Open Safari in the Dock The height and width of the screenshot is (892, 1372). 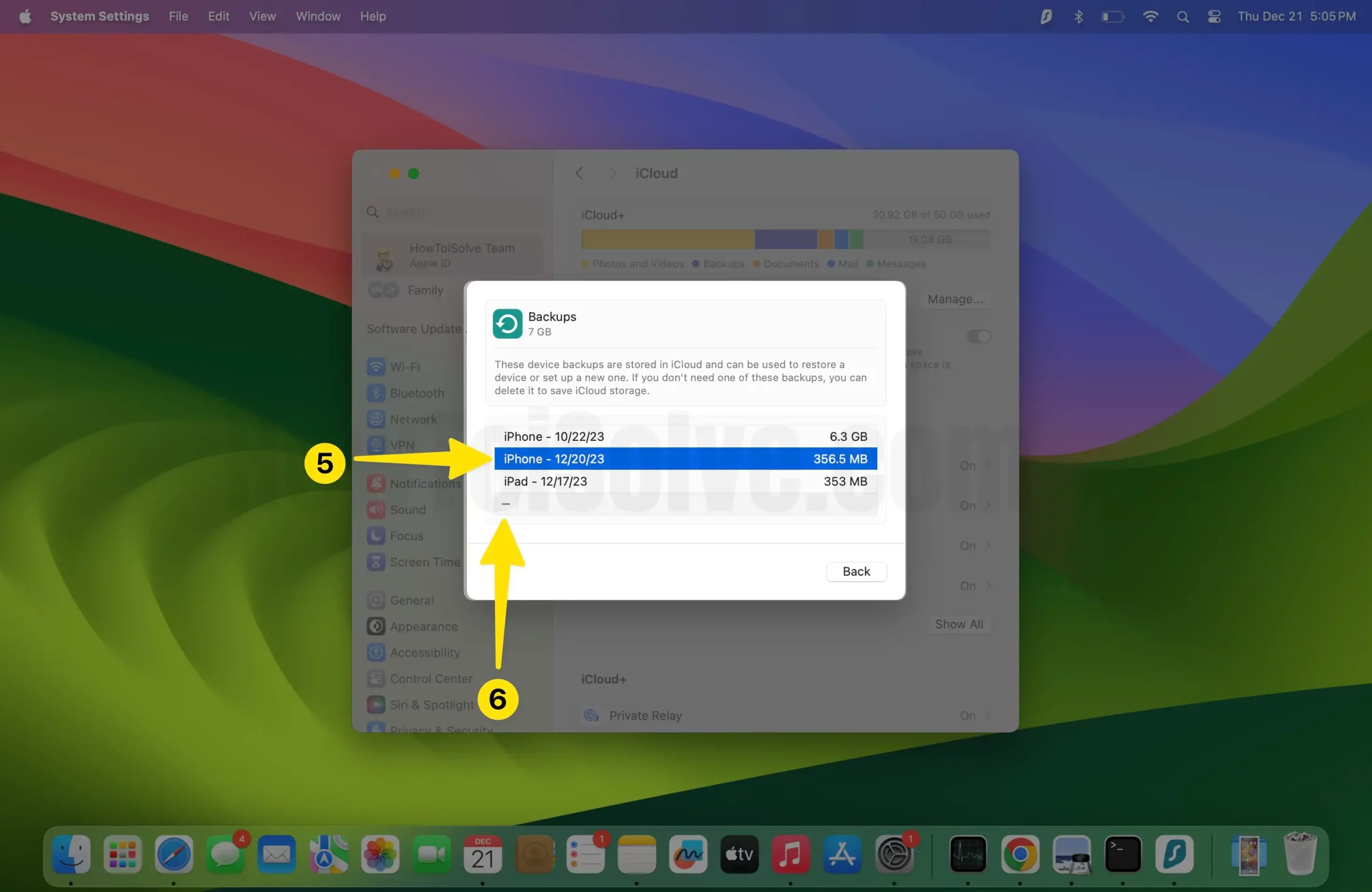click(174, 854)
